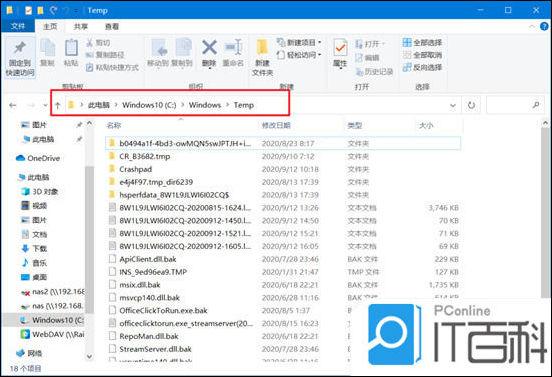
Task: Select WebDAV network drive in navigation pane
Action: coord(52,334)
